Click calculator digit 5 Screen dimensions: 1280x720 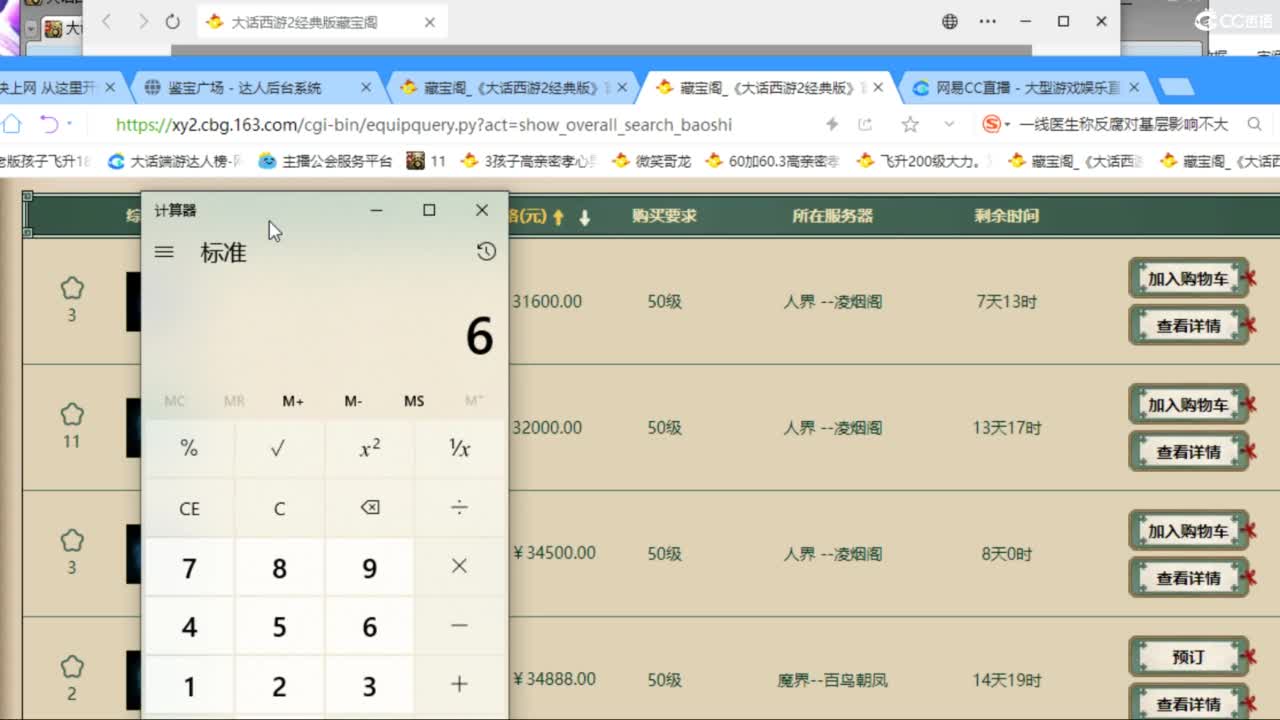279,627
